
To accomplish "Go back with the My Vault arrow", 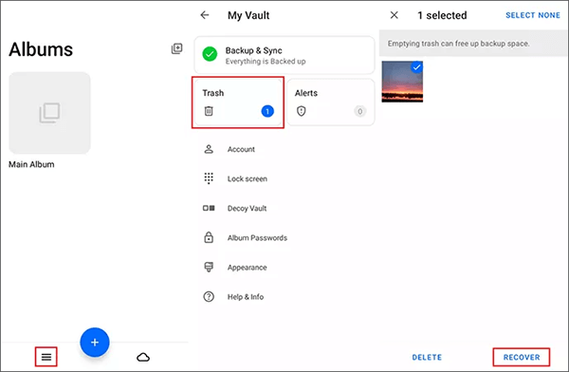I will 205,15.
